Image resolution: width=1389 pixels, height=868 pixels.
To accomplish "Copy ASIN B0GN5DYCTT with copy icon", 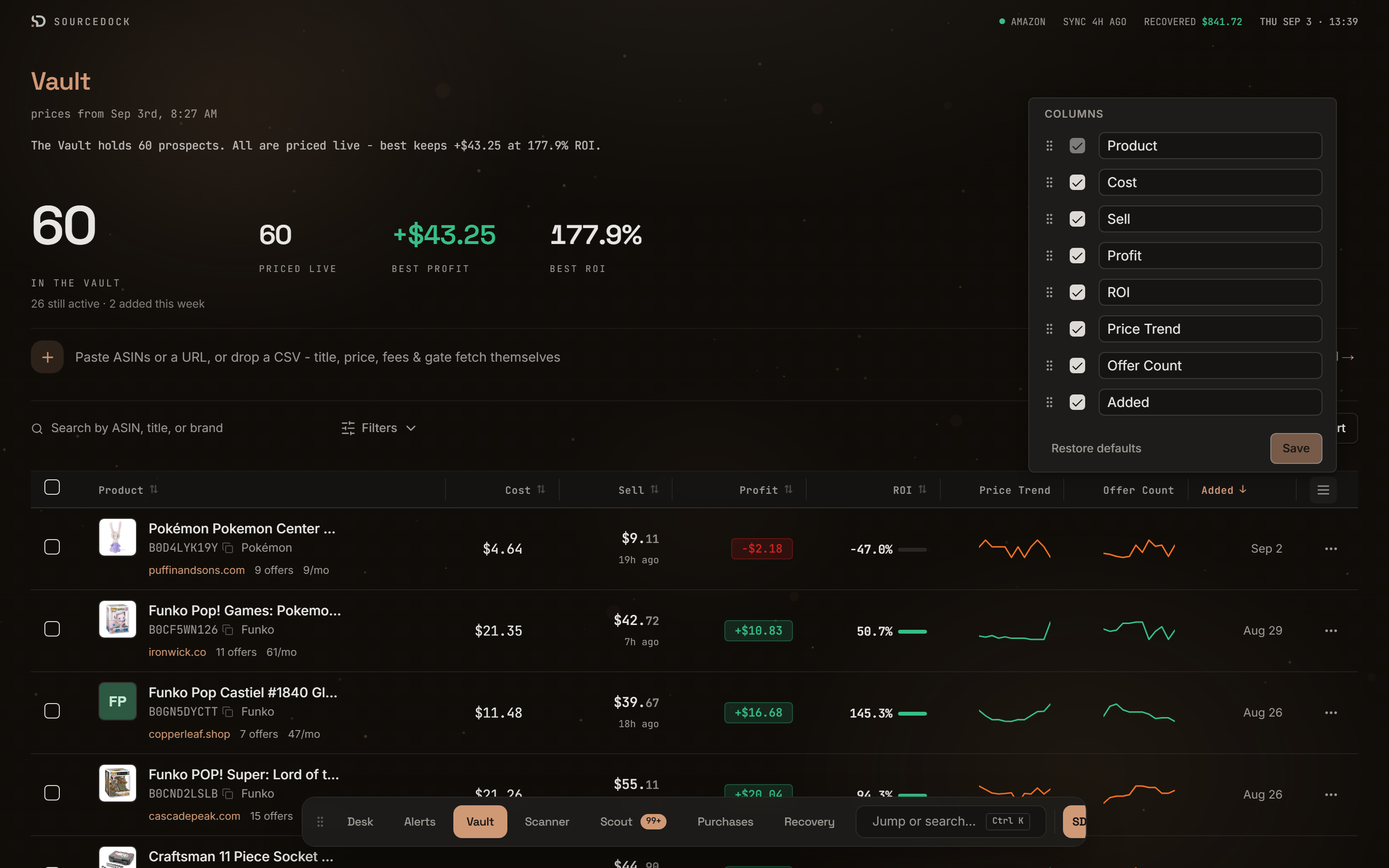I will [228, 712].
